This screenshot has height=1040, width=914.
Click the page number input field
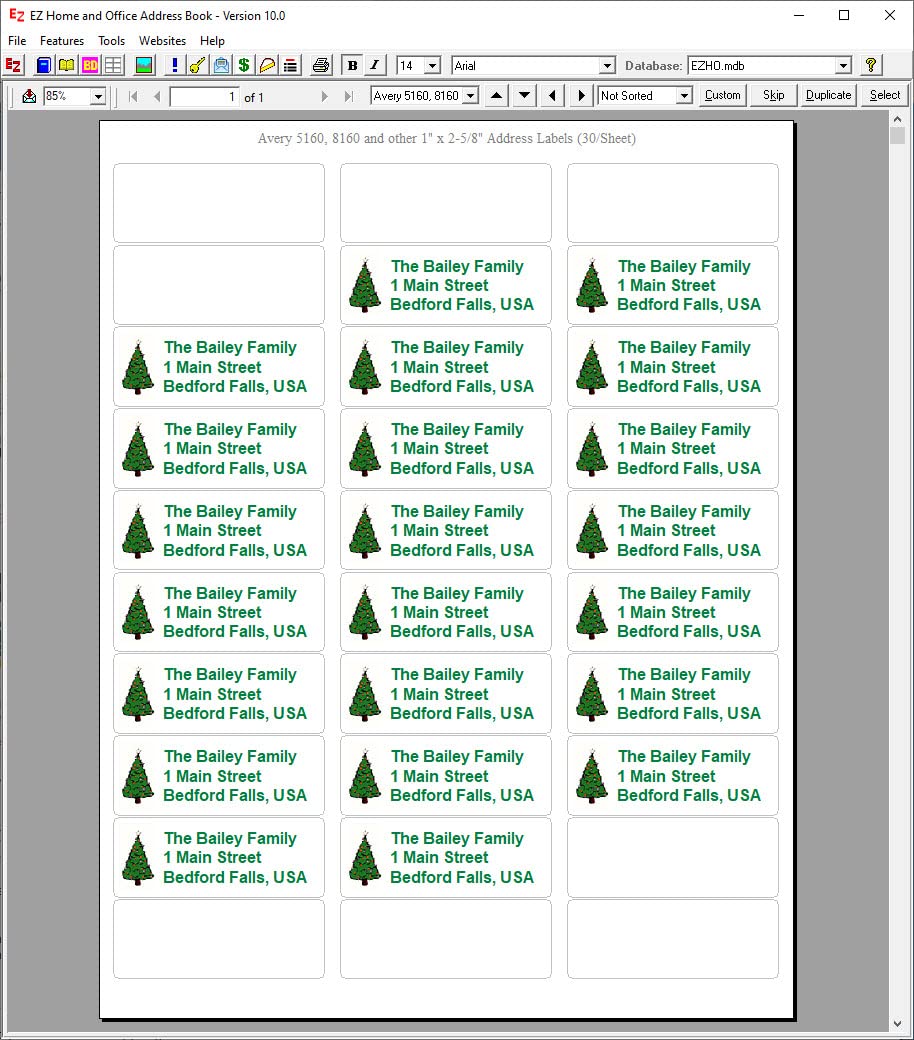coord(204,97)
